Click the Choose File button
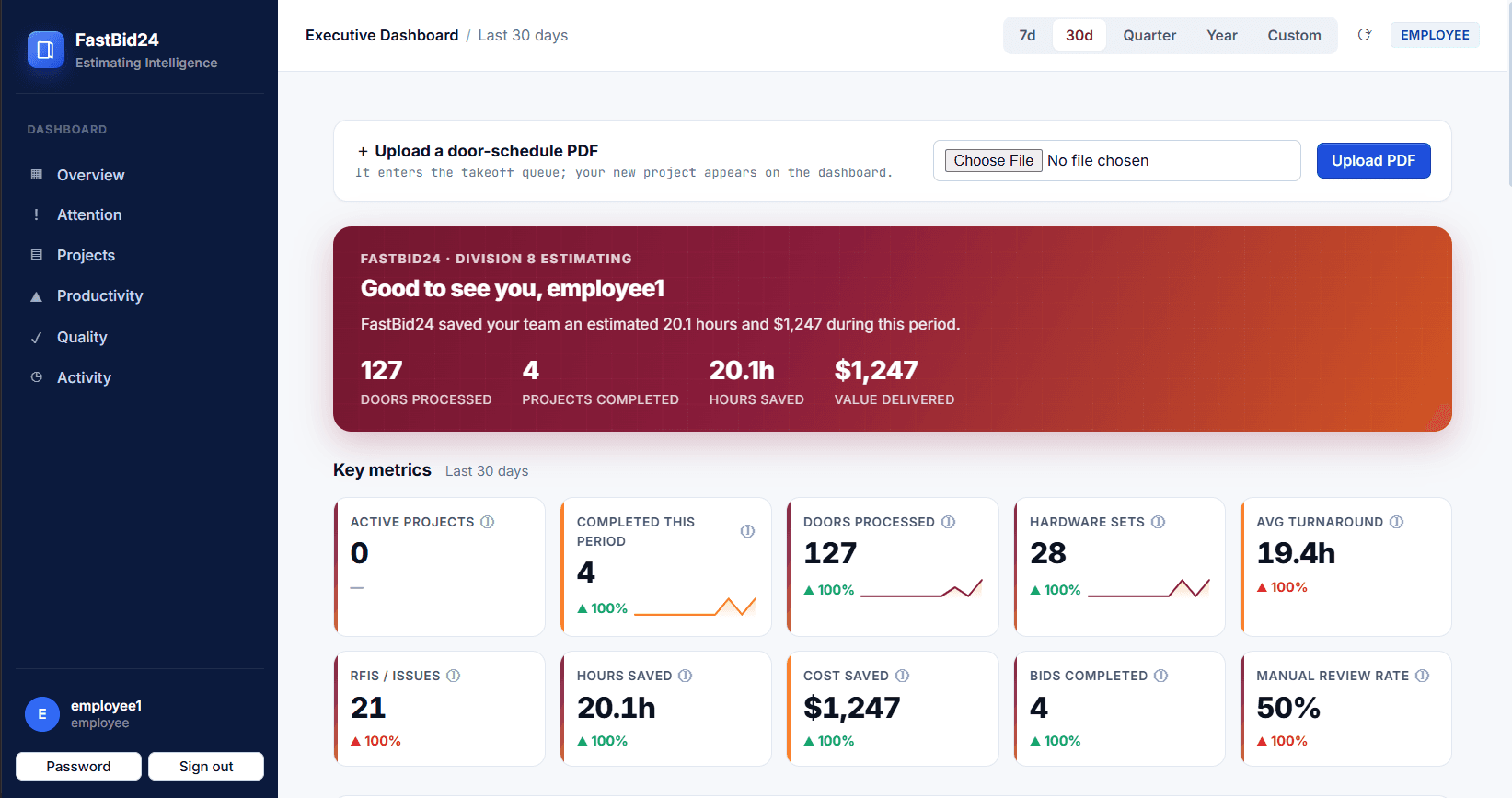The image size is (1512, 798). [994, 160]
